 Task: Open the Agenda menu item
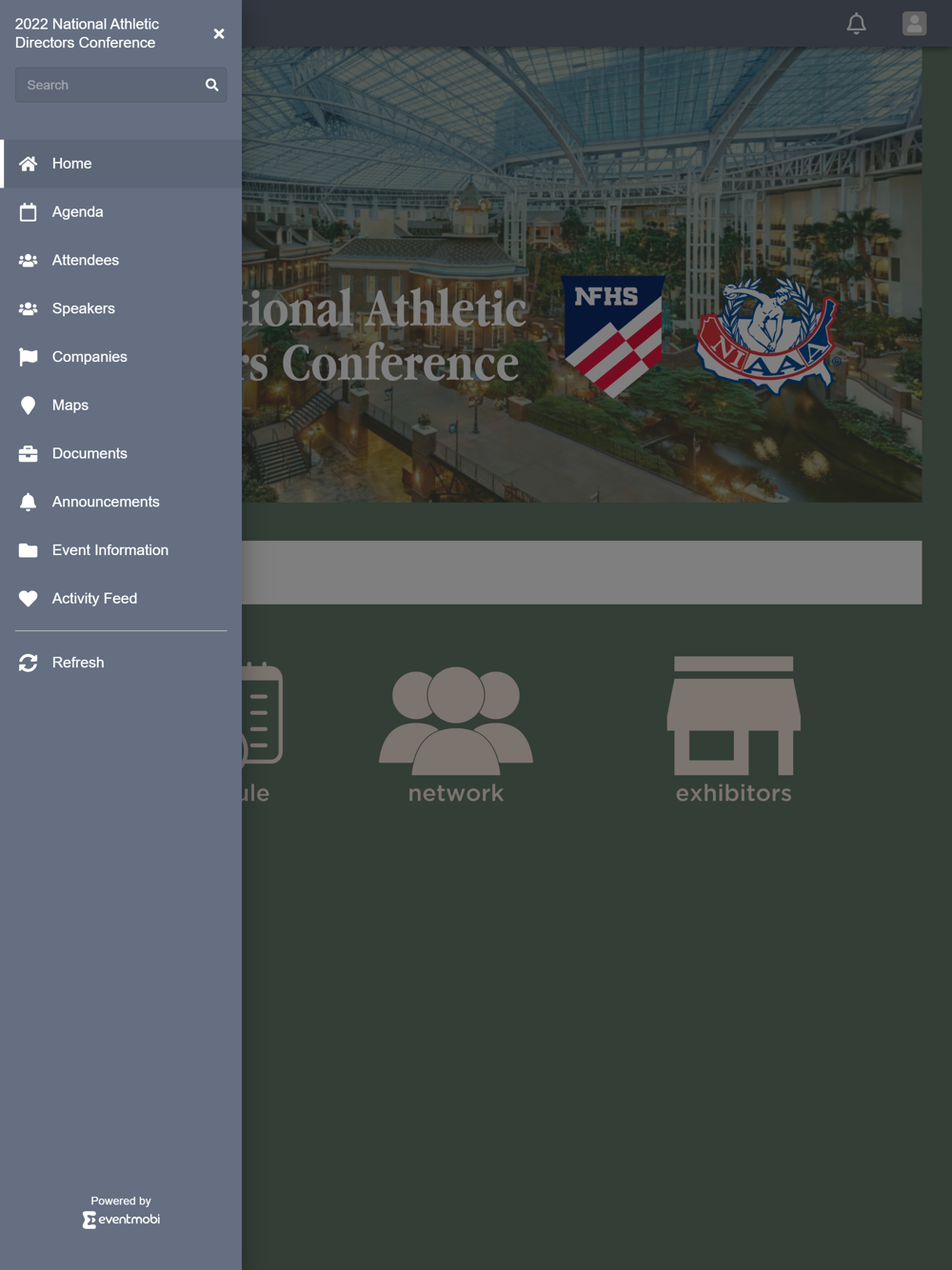pyautogui.click(x=121, y=212)
